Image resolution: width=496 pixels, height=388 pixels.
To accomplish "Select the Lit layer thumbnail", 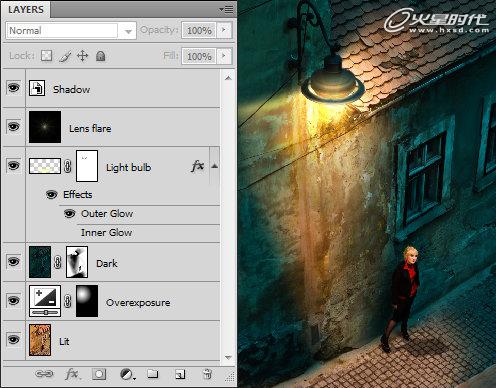I will 40,340.
